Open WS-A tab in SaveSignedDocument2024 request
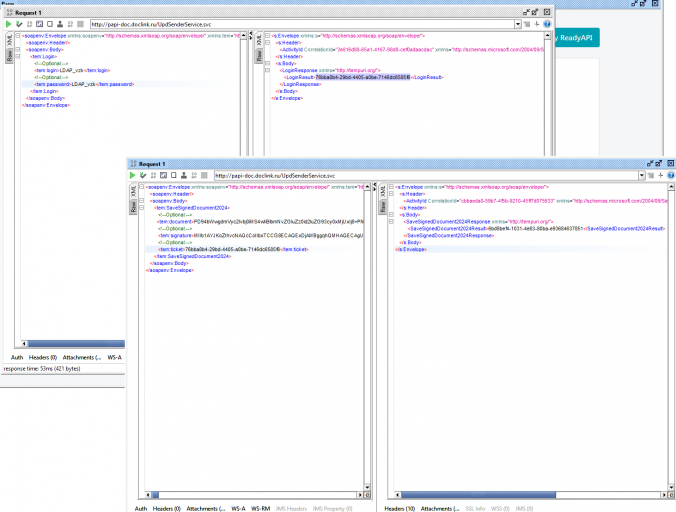 [238, 509]
